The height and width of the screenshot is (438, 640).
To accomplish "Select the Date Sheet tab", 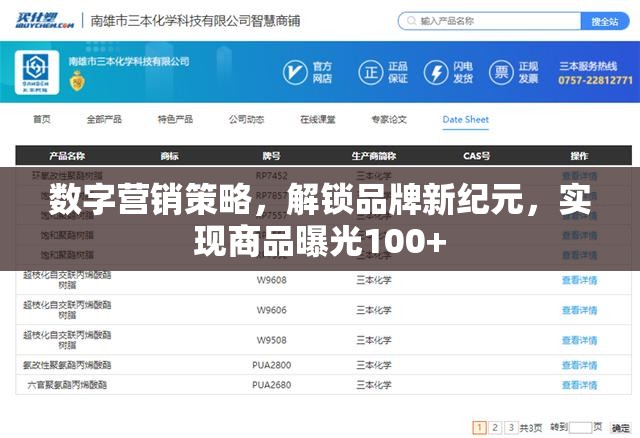I will point(465,119).
